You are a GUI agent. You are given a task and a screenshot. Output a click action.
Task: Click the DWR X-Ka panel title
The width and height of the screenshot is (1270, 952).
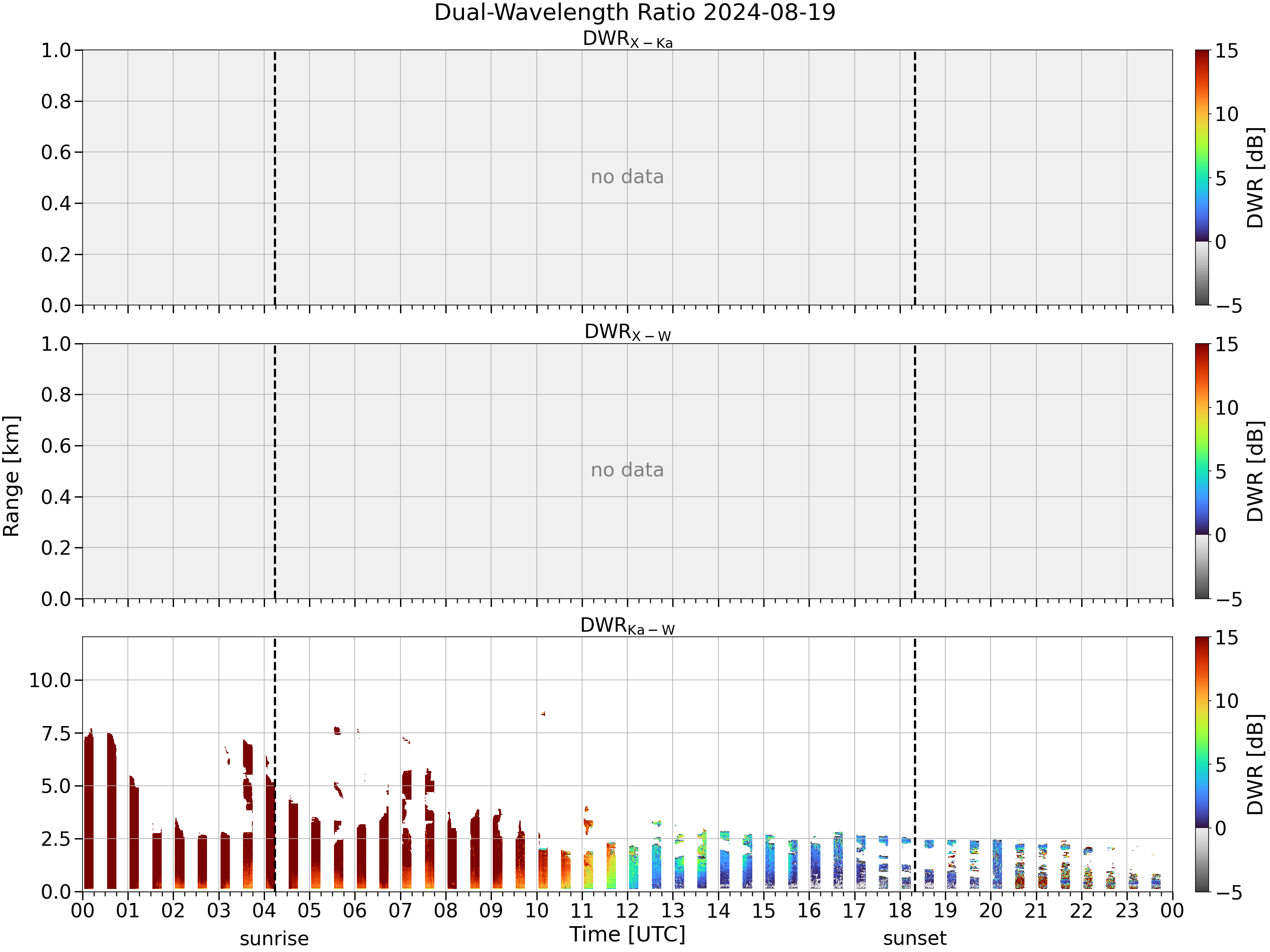coord(627,39)
